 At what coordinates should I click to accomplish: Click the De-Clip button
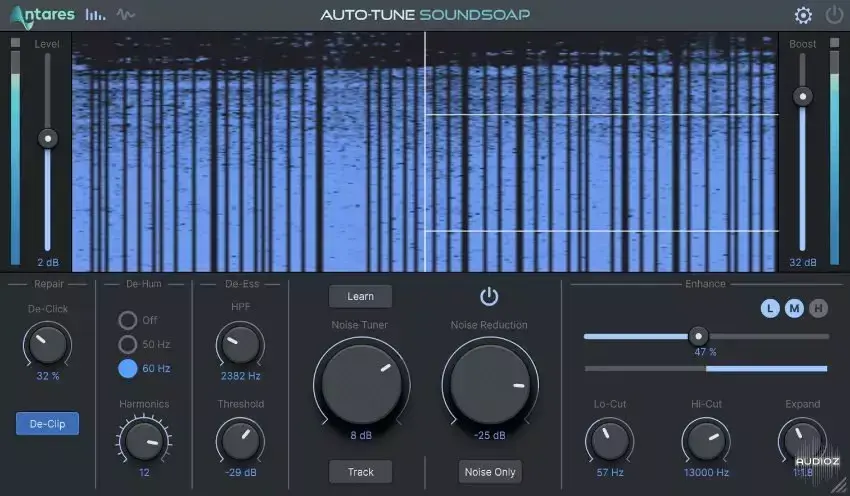(x=47, y=424)
